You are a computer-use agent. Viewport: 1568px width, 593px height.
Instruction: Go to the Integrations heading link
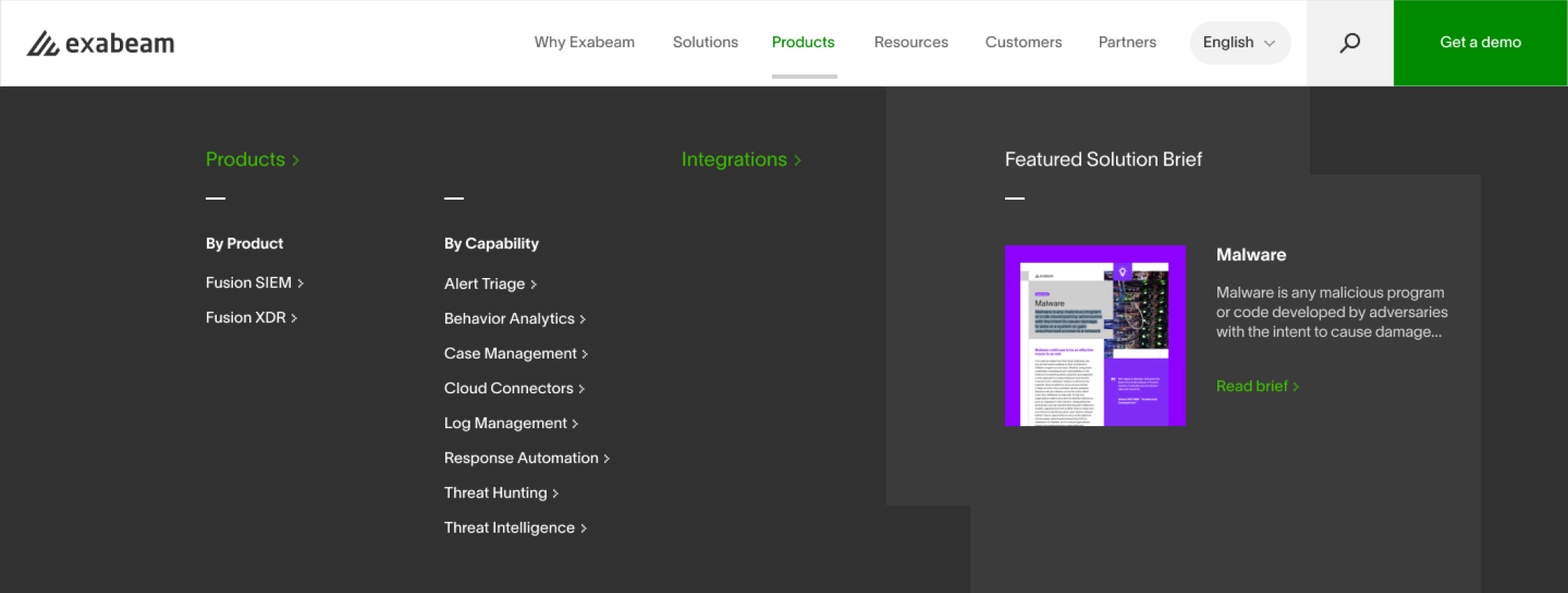[741, 159]
